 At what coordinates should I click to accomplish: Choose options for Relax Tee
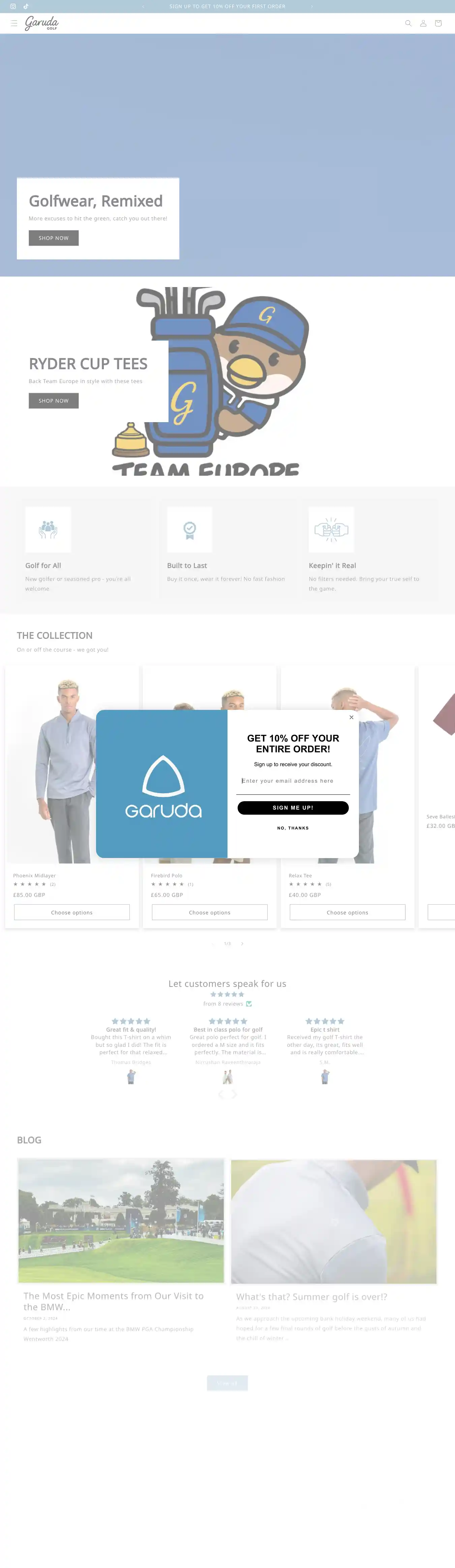tap(347, 912)
